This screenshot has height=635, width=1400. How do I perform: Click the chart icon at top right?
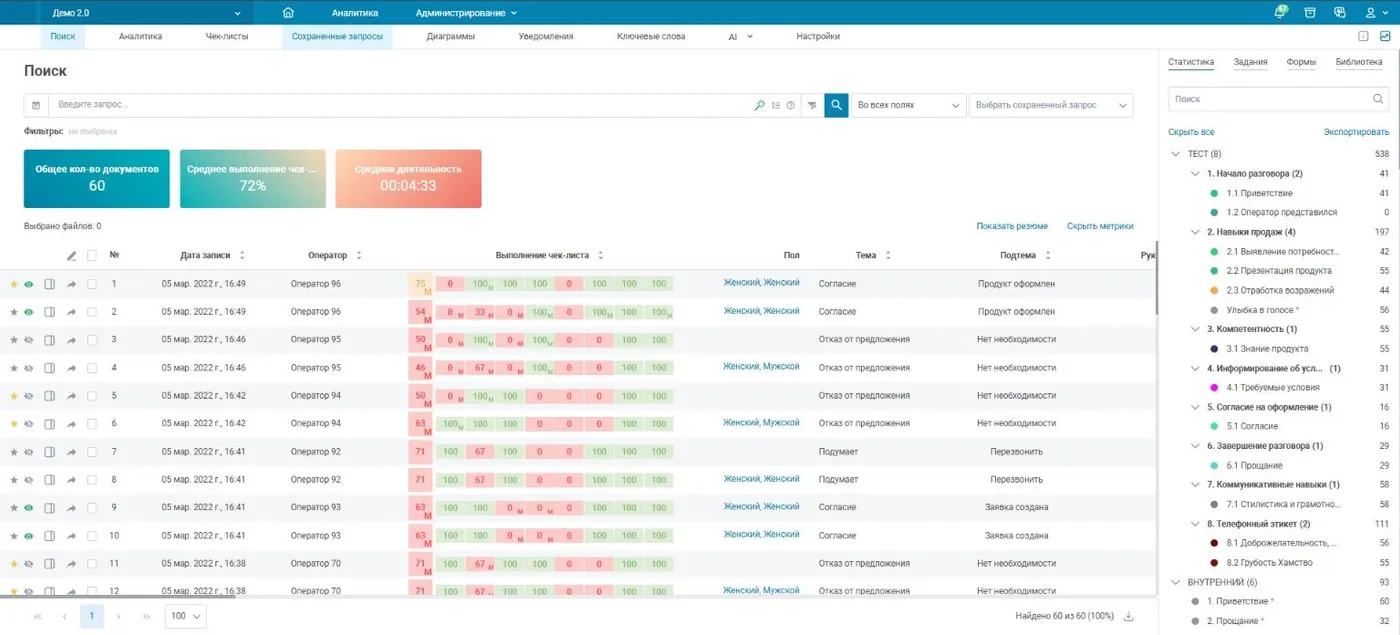click(x=1385, y=36)
